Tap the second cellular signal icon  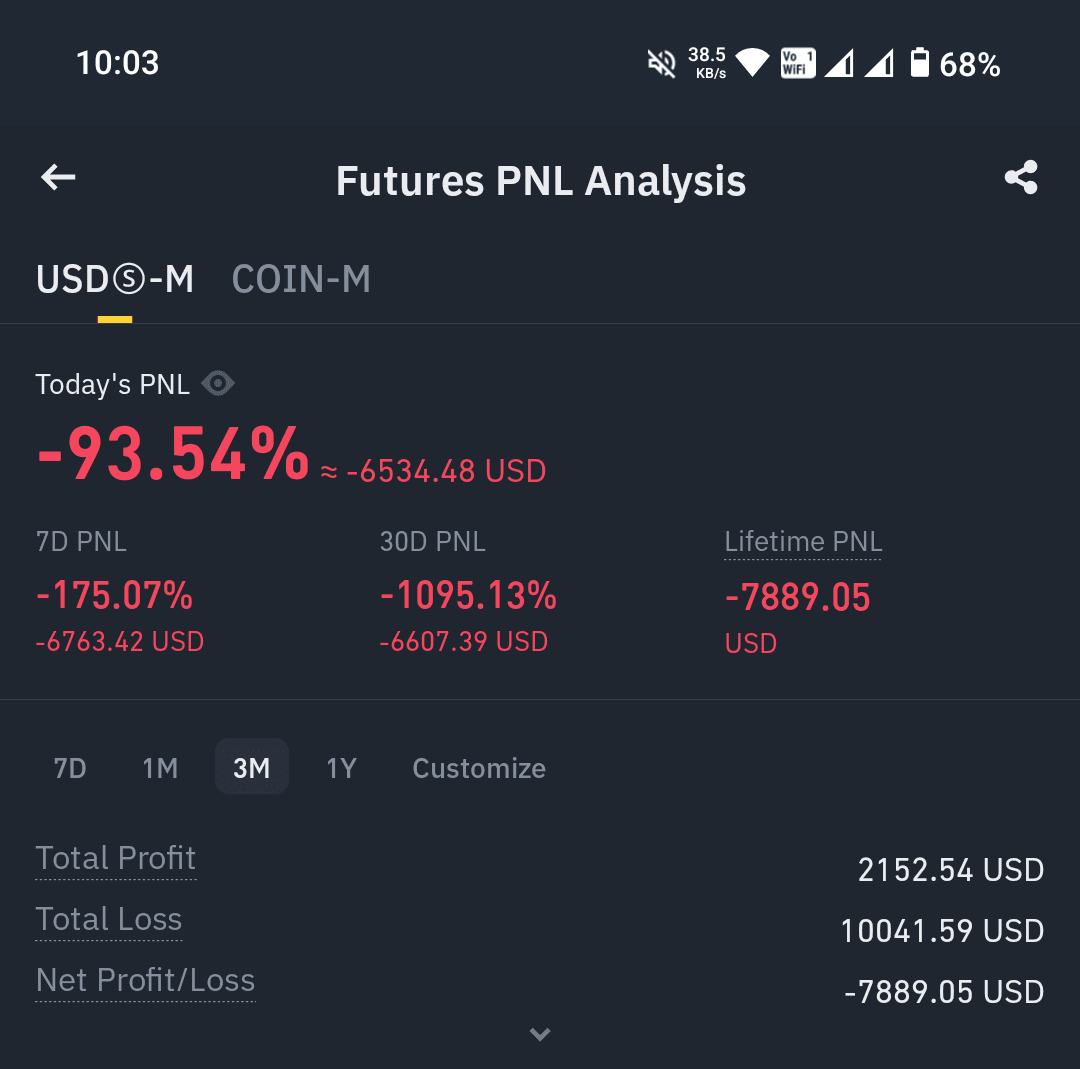(880, 63)
